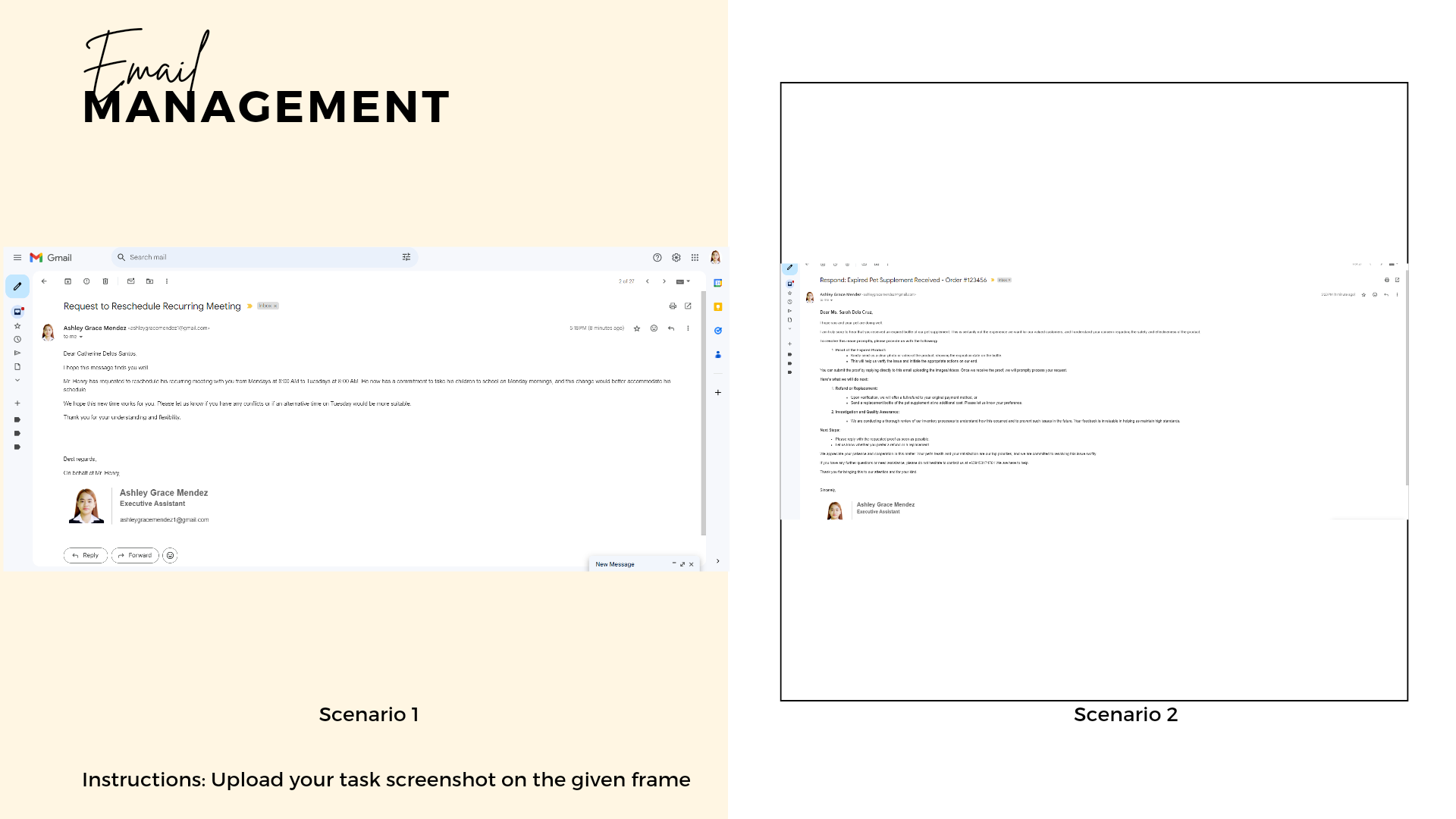Remove the Inbox label tag
1456x819 pixels.
coord(275,306)
